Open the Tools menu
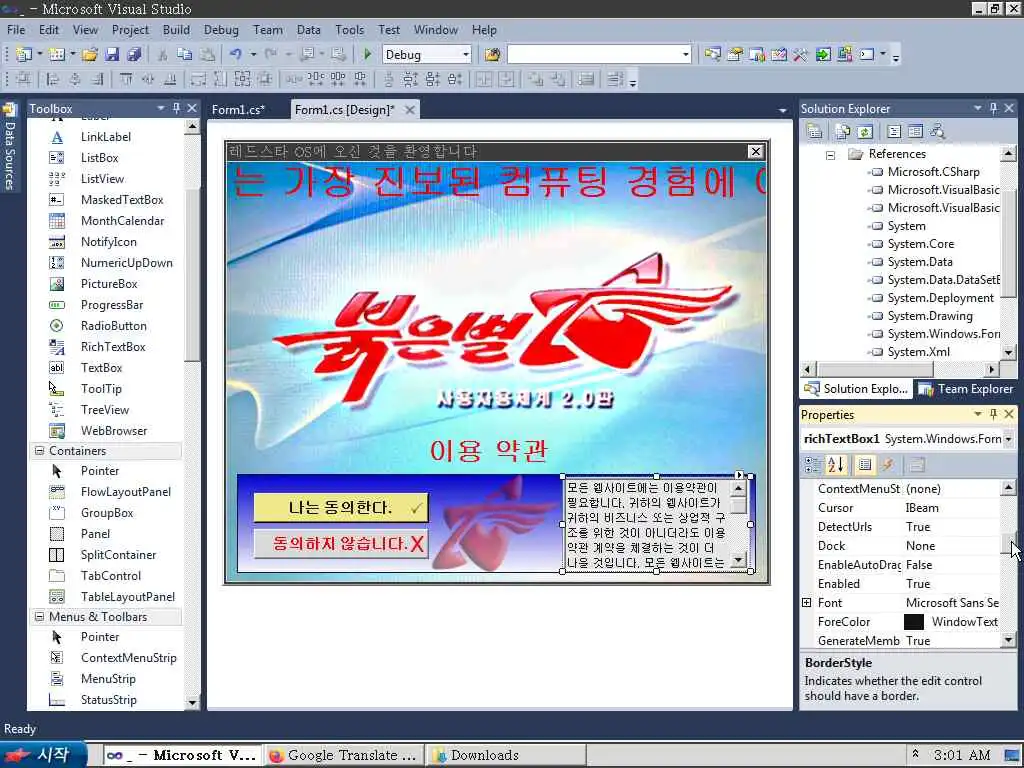This screenshot has width=1024, height=768. point(349,30)
